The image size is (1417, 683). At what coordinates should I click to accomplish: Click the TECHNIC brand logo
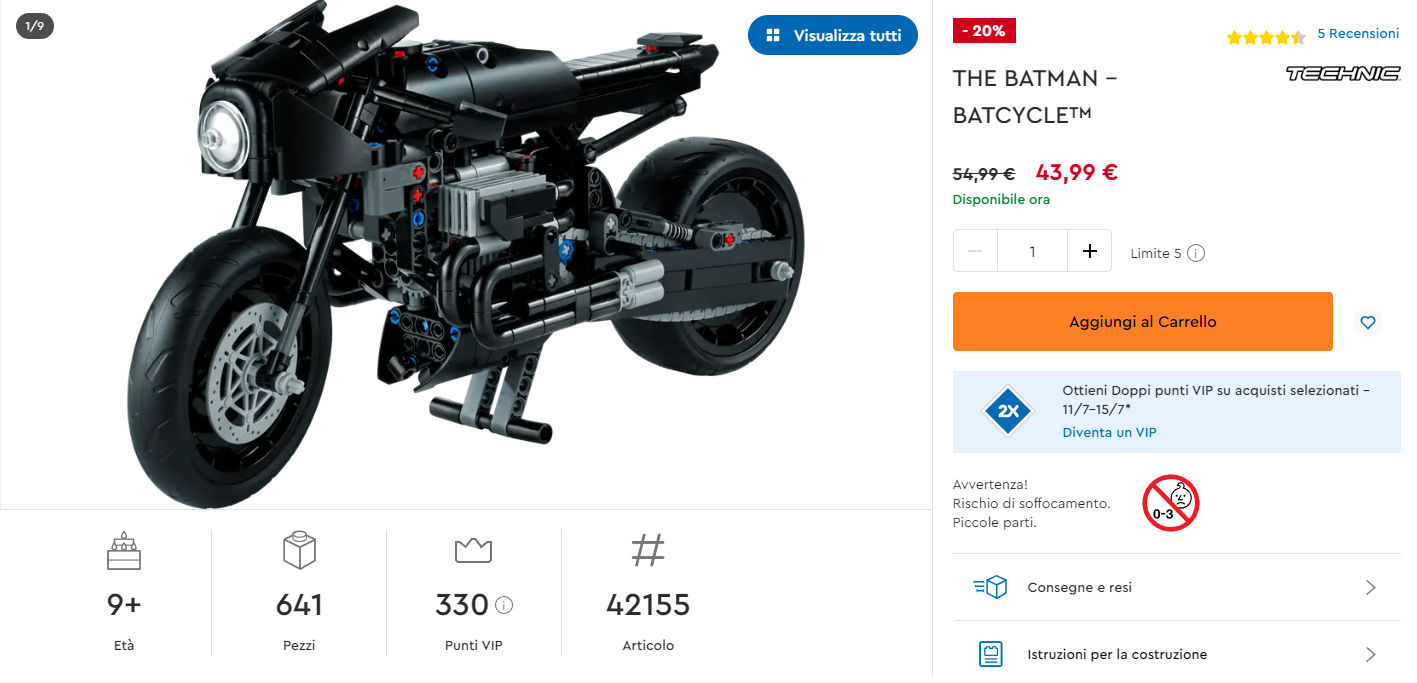click(1342, 74)
